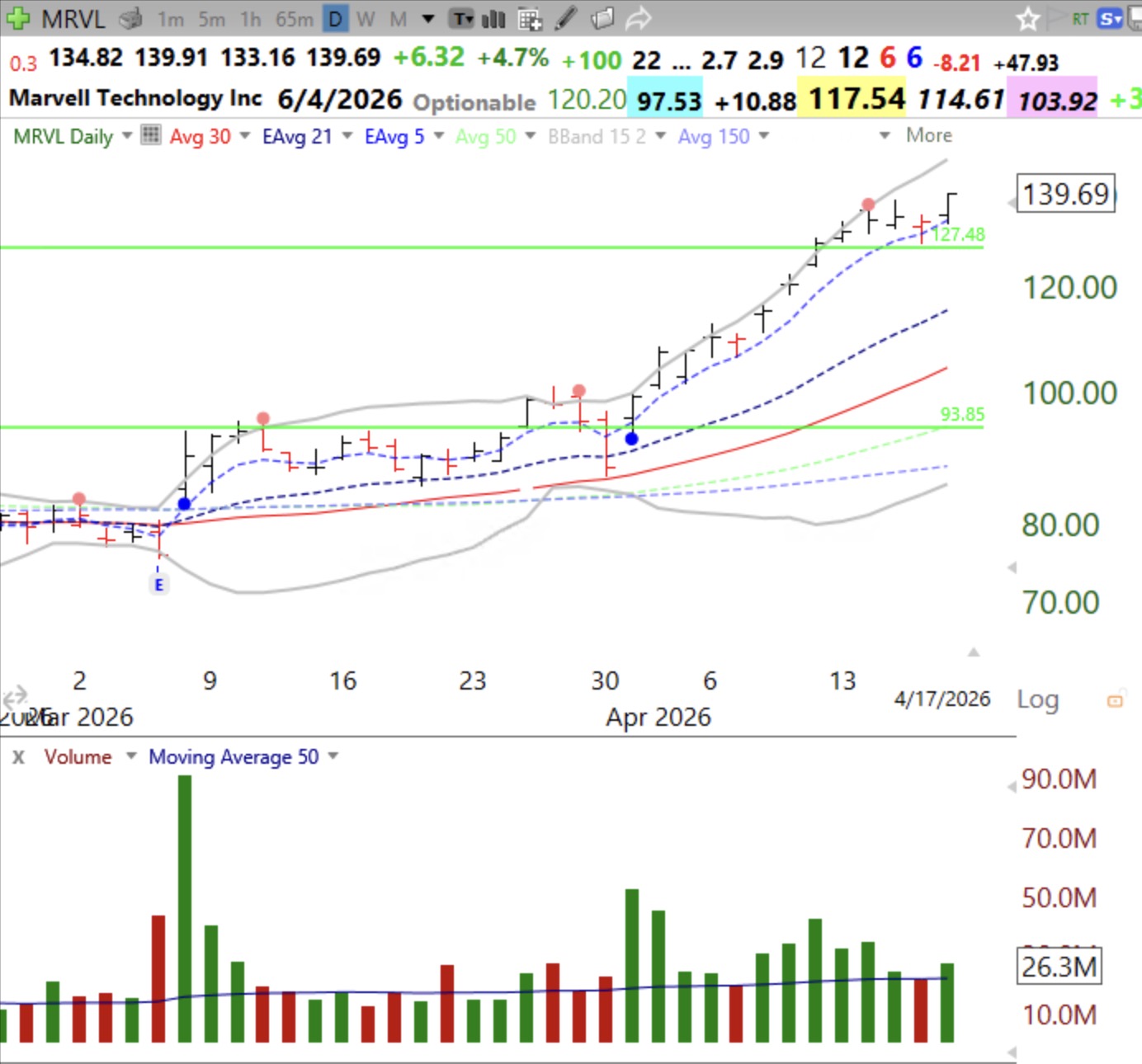Image resolution: width=1142 pixels, height=1064 pixels.
Task: Click the current price label 139.69
Action: coord(1066,195)
